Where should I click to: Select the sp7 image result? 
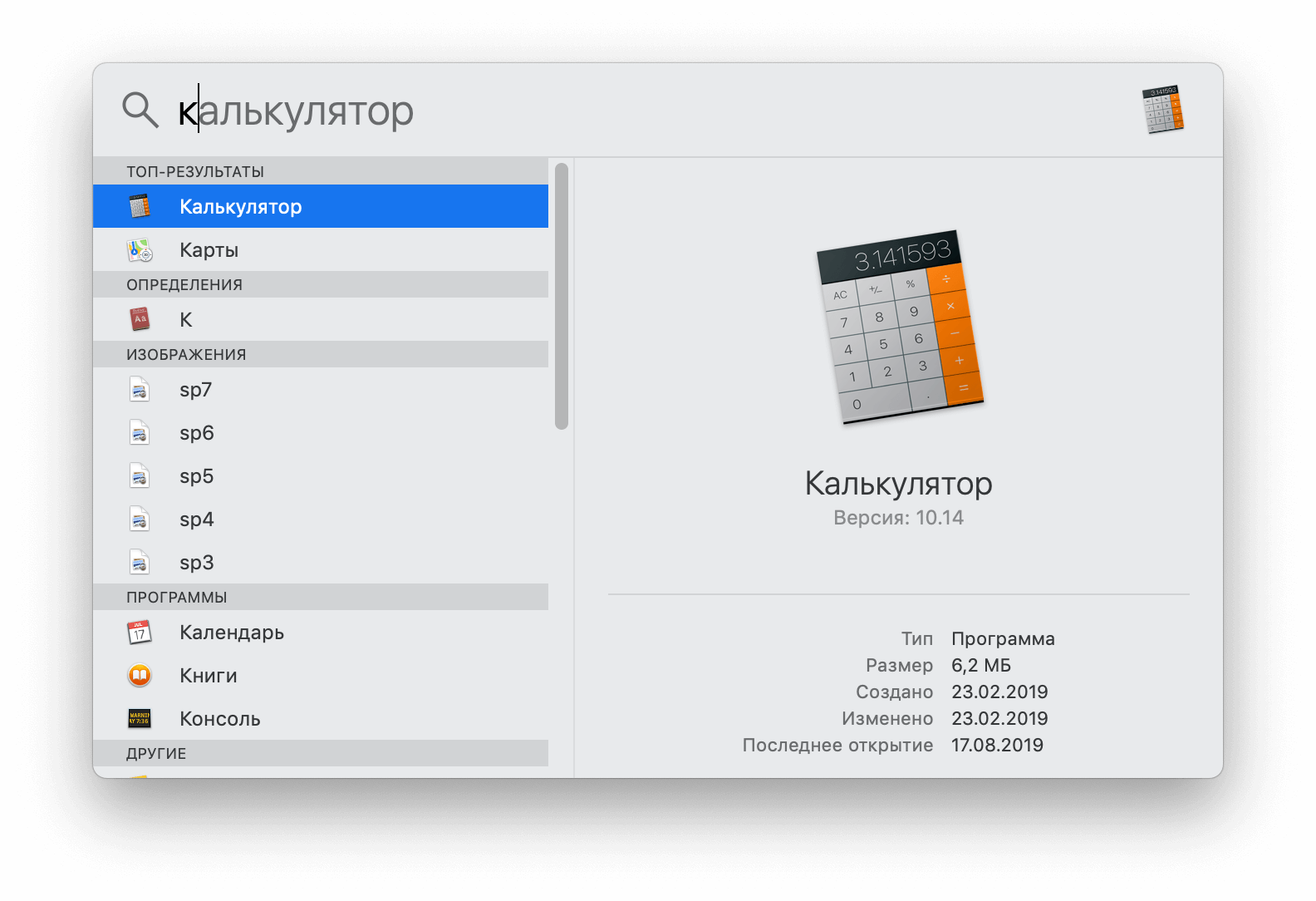(321, 389)
